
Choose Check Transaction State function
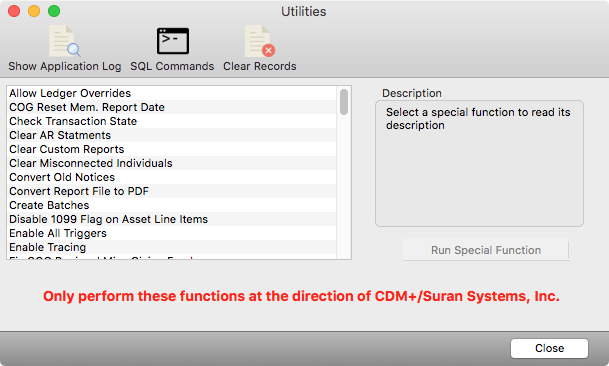click(171, 121)
